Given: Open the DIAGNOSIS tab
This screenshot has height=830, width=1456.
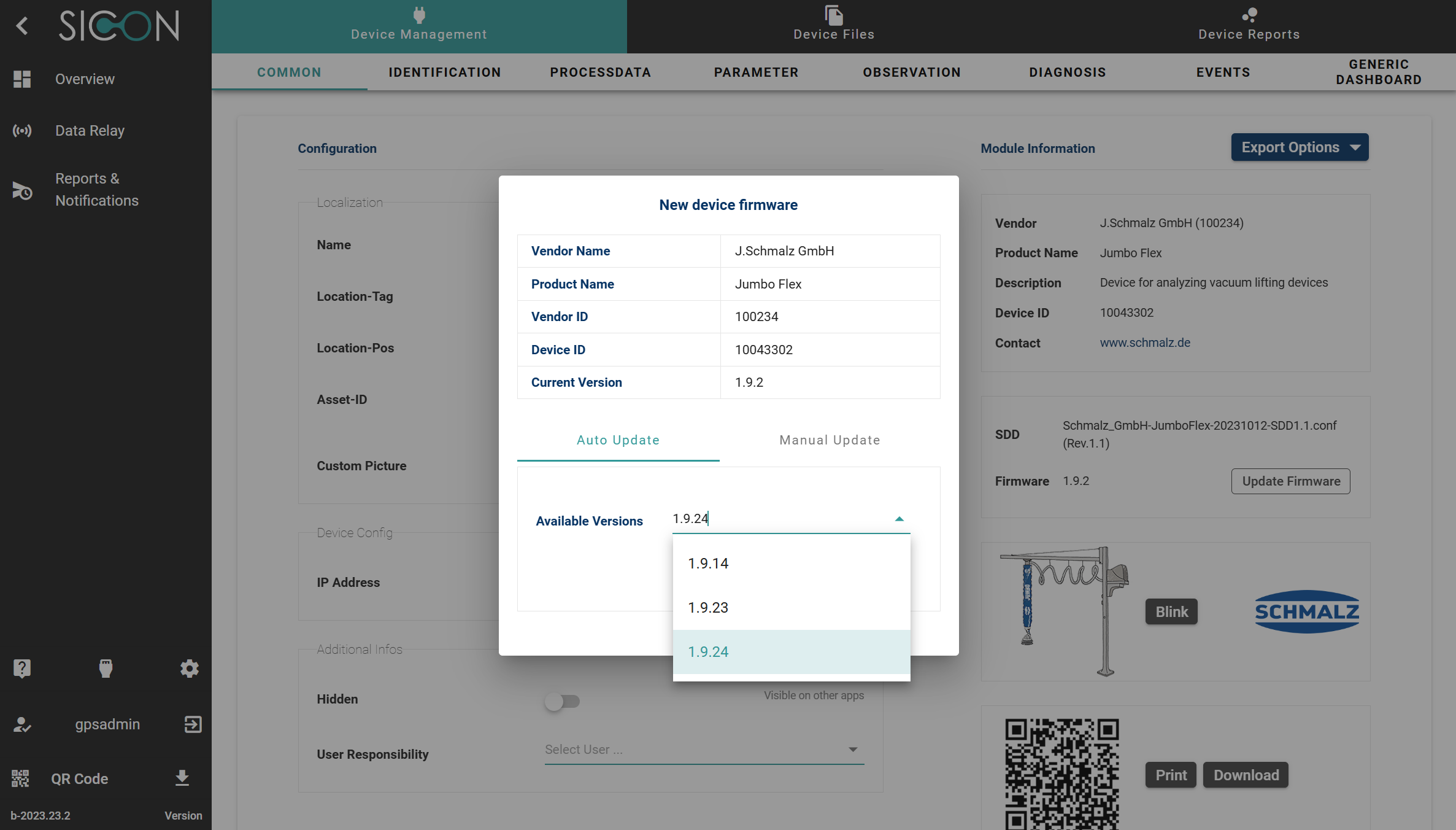Looking at the screenshot, I should [x=1067, y=72].
